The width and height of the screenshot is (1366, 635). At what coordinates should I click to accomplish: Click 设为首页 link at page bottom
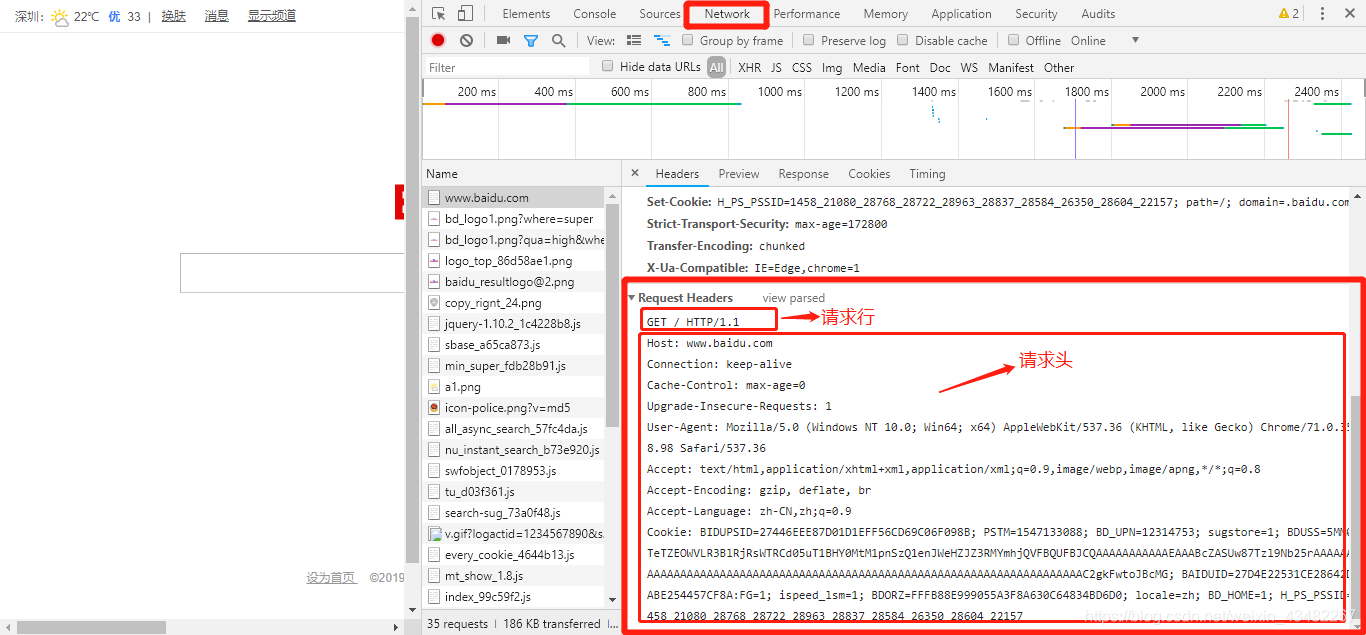click(331, 578)
